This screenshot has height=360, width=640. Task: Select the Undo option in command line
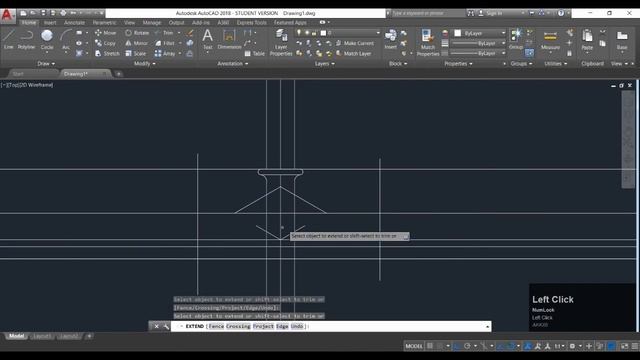pyautogui.click(x=297, y=326)
